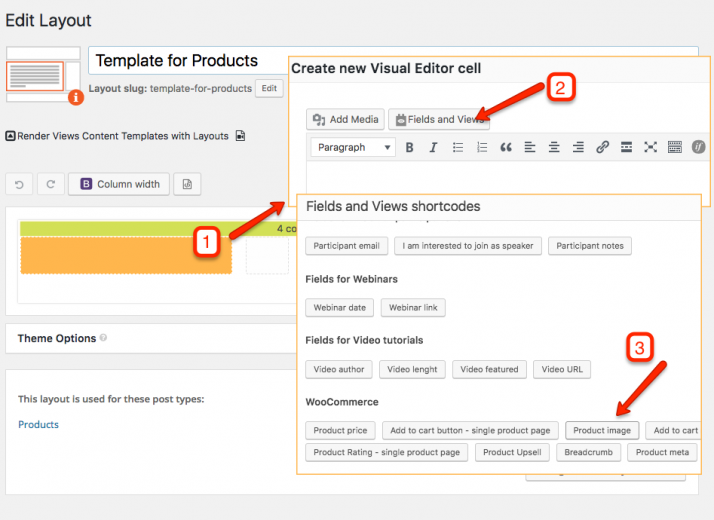Insert or edit a link
The height and width of the screenshot is (520, 714).
(x=602, y=147)
